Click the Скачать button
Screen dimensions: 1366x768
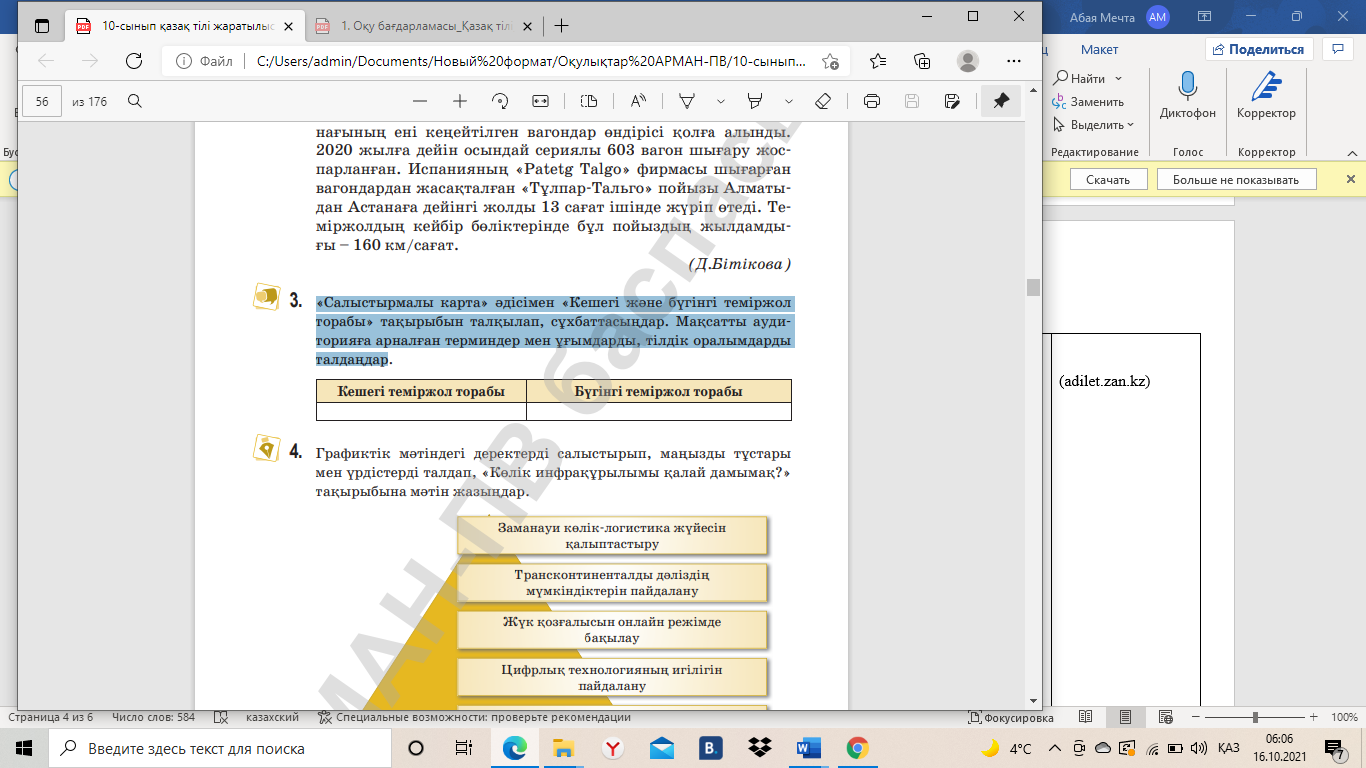1107,179
